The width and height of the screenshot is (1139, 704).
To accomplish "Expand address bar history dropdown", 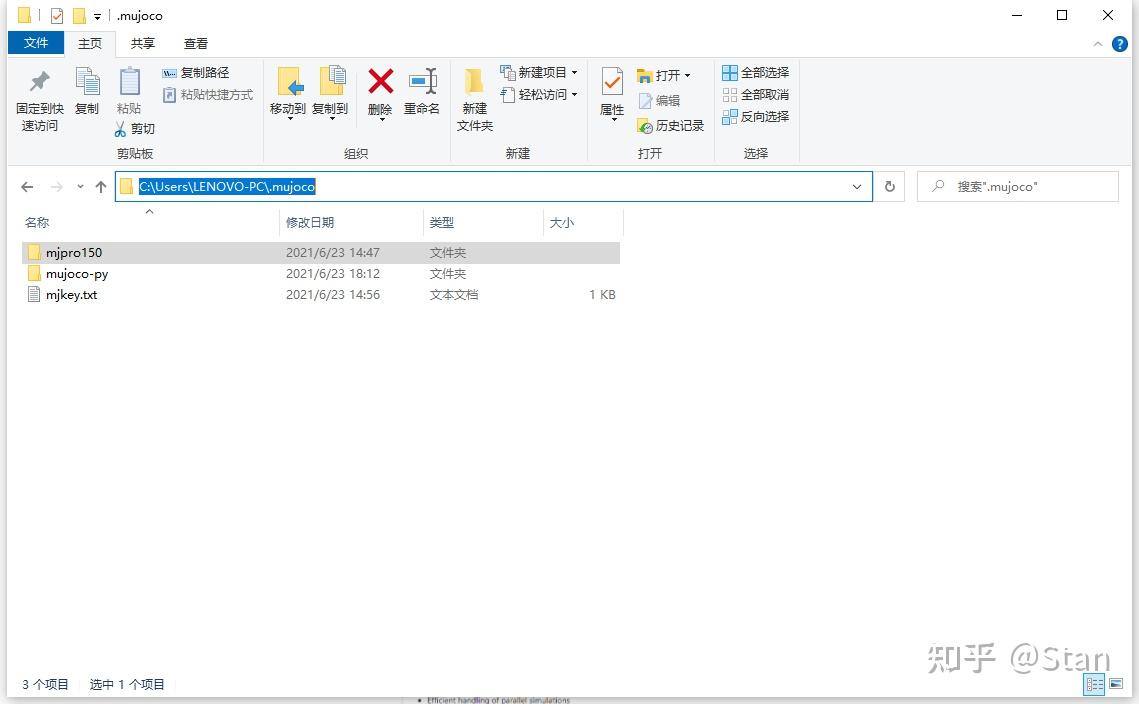I will (857, 187).
